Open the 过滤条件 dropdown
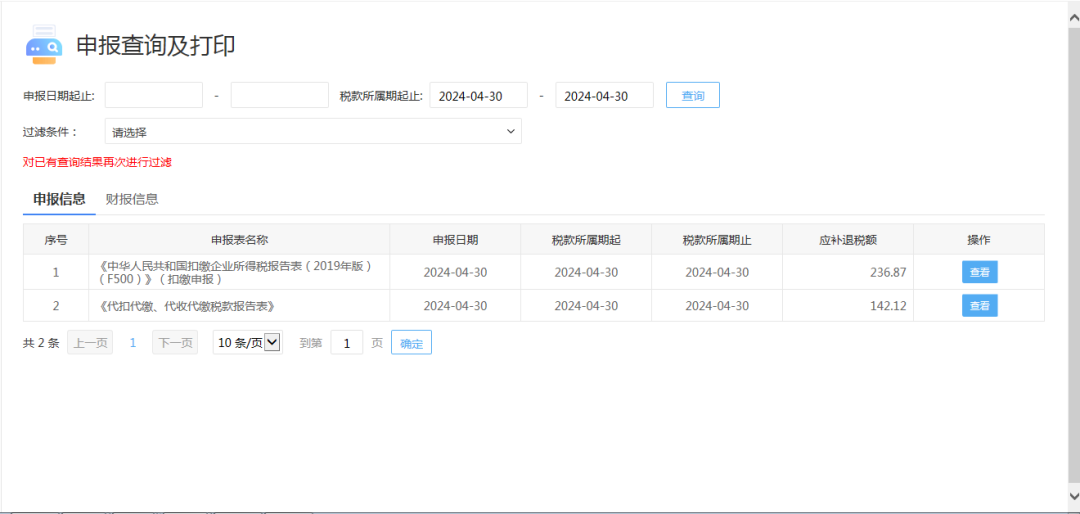 [313, 131]
